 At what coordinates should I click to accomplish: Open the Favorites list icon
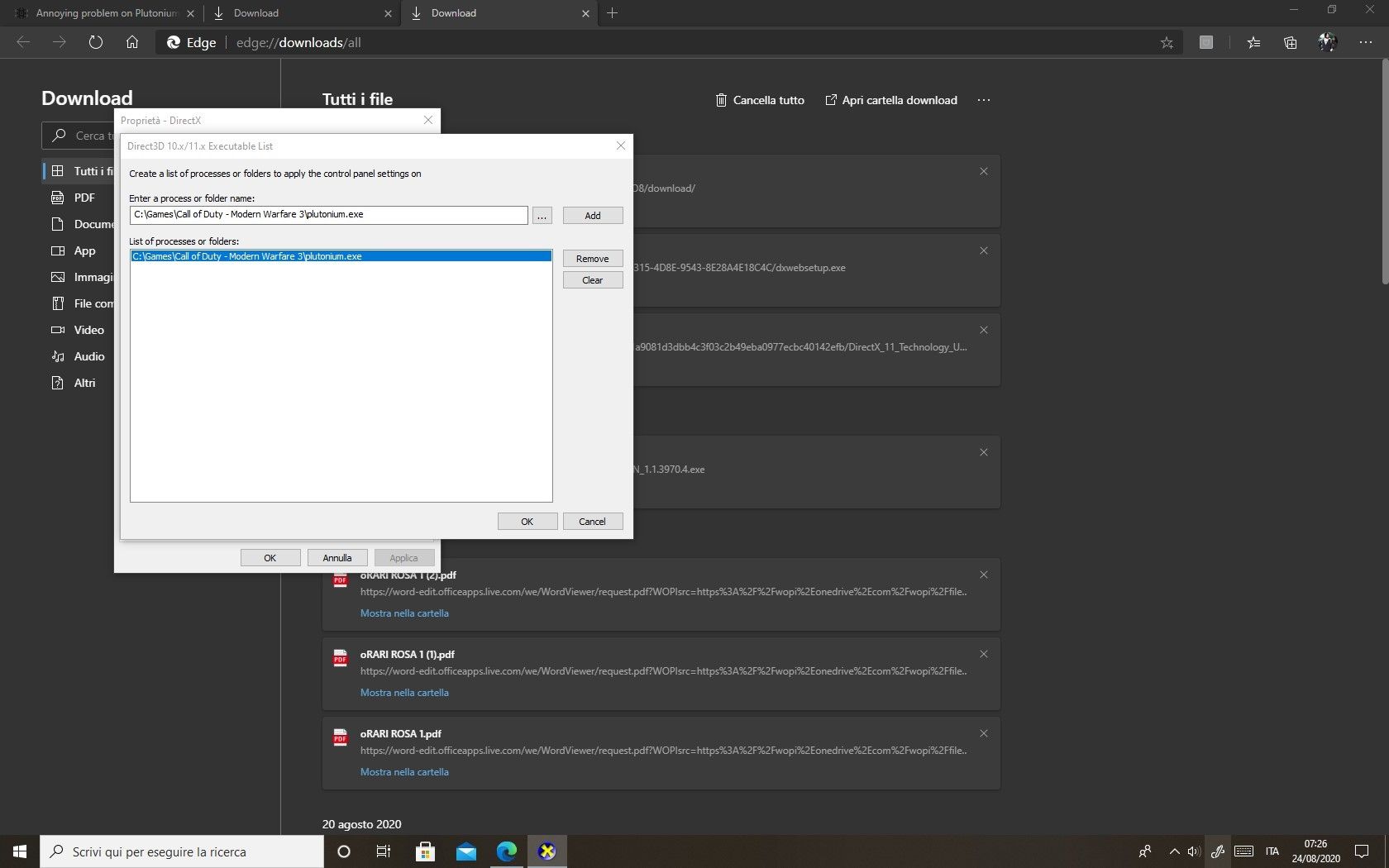pyautogui.click(x=1253, y=42)
